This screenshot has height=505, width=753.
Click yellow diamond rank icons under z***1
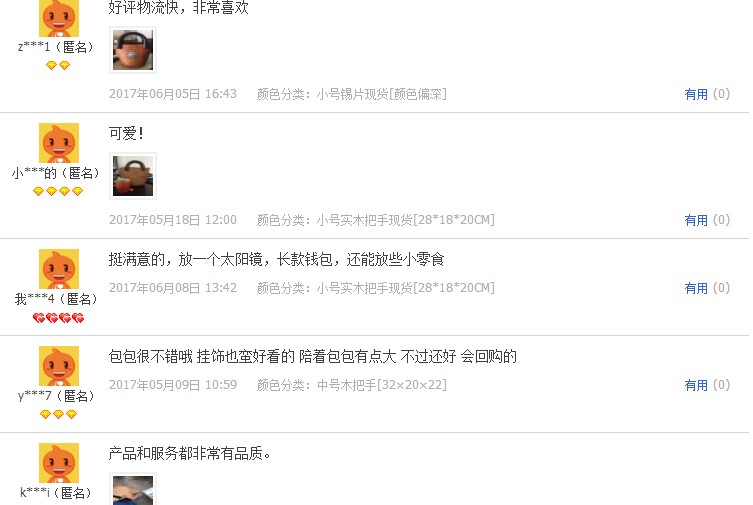58,65
